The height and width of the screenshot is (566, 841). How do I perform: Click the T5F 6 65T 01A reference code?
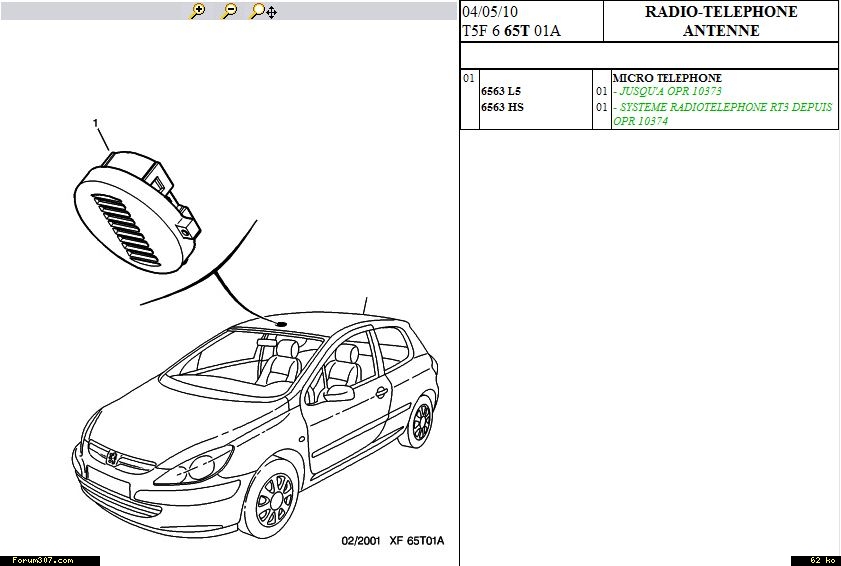click(511, 31)
